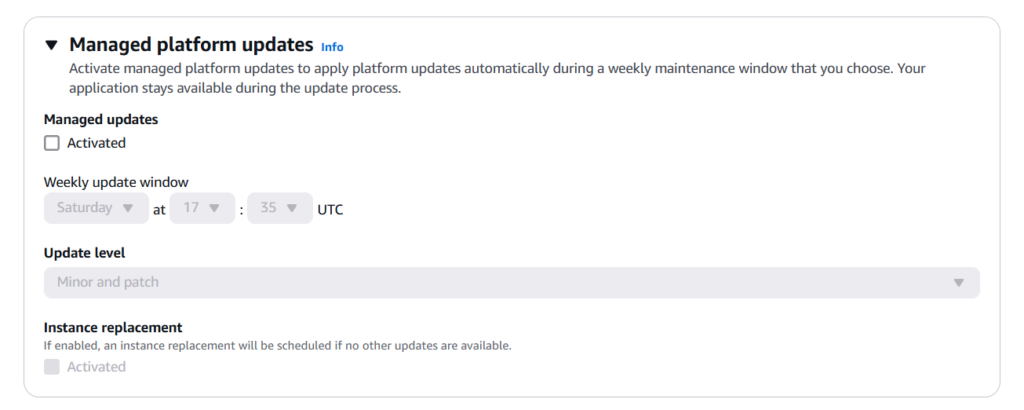The image size is (1024, 410).
Task: Click the Managed platform updates heading text
Action: pyautogui.click(x=191, y=45)
